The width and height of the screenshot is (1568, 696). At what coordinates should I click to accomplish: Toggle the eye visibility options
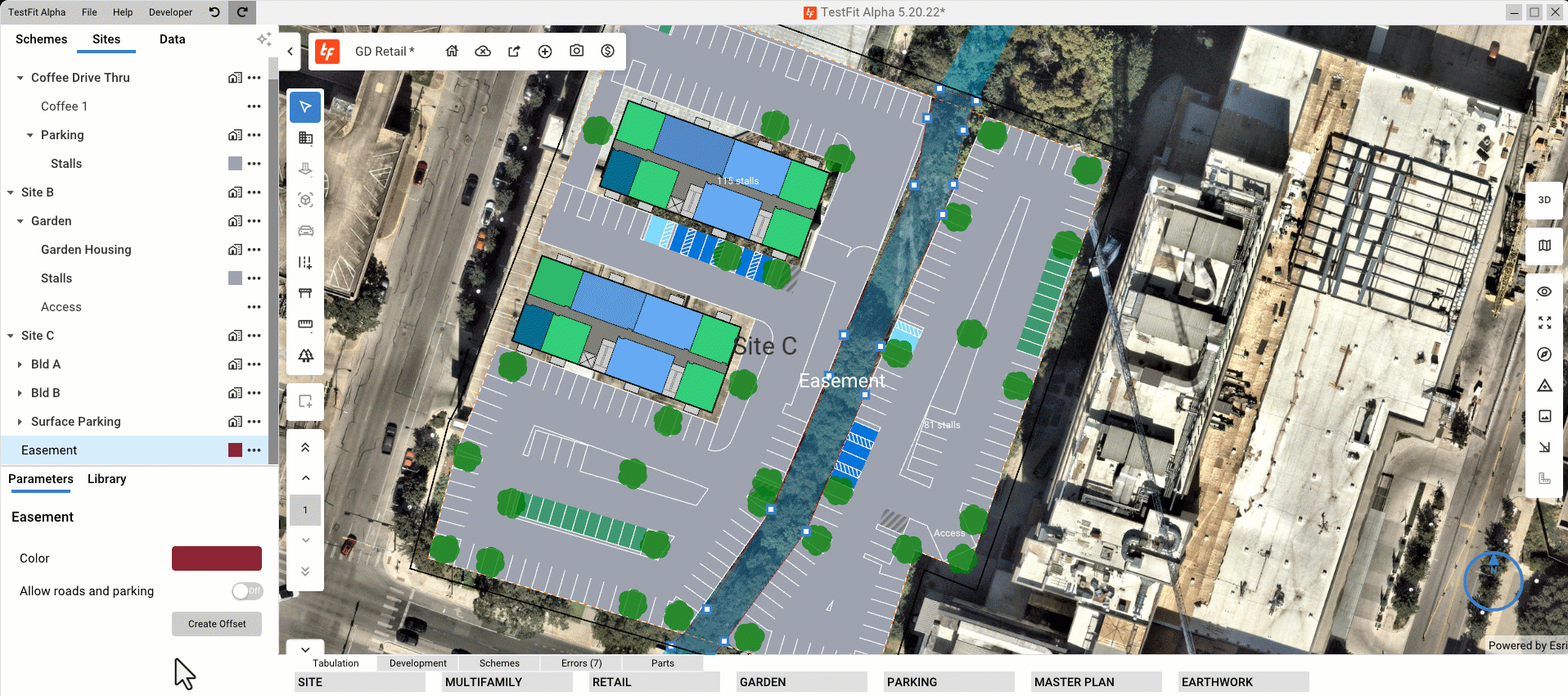[x=1544, y=292]
